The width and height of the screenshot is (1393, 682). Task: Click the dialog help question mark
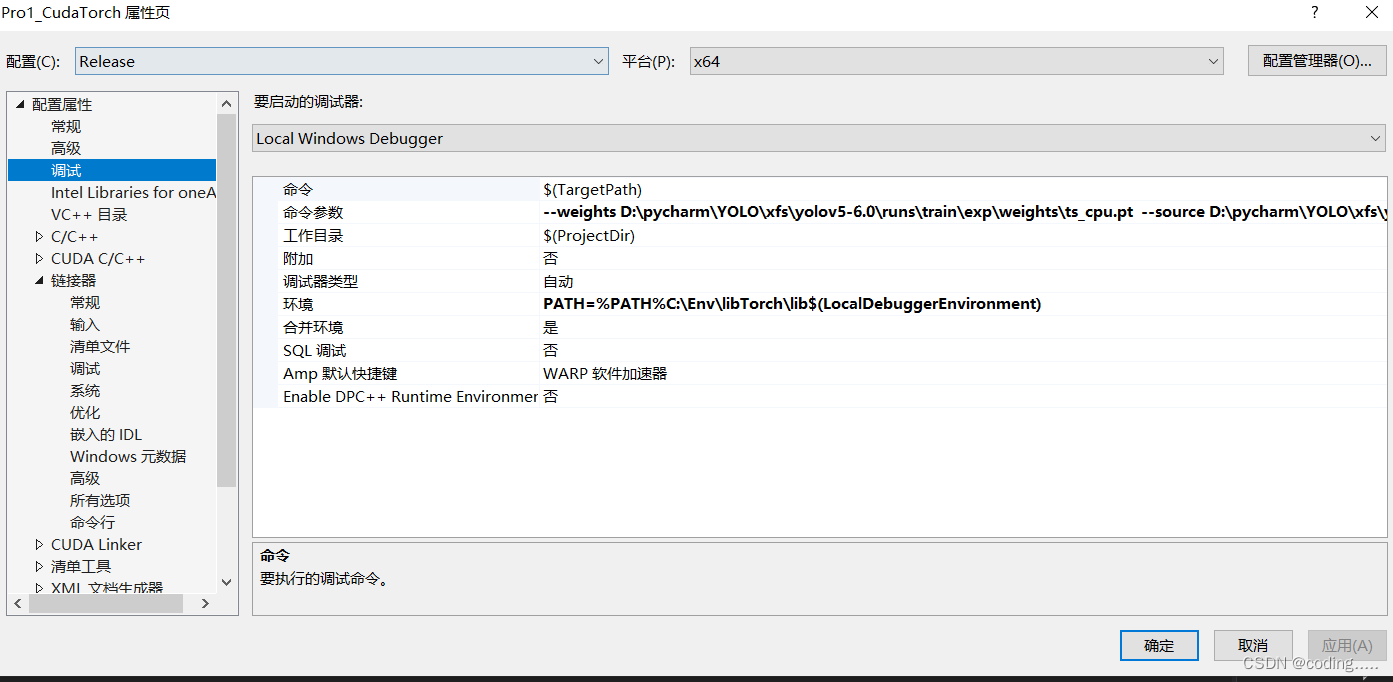coord(1314,12)
